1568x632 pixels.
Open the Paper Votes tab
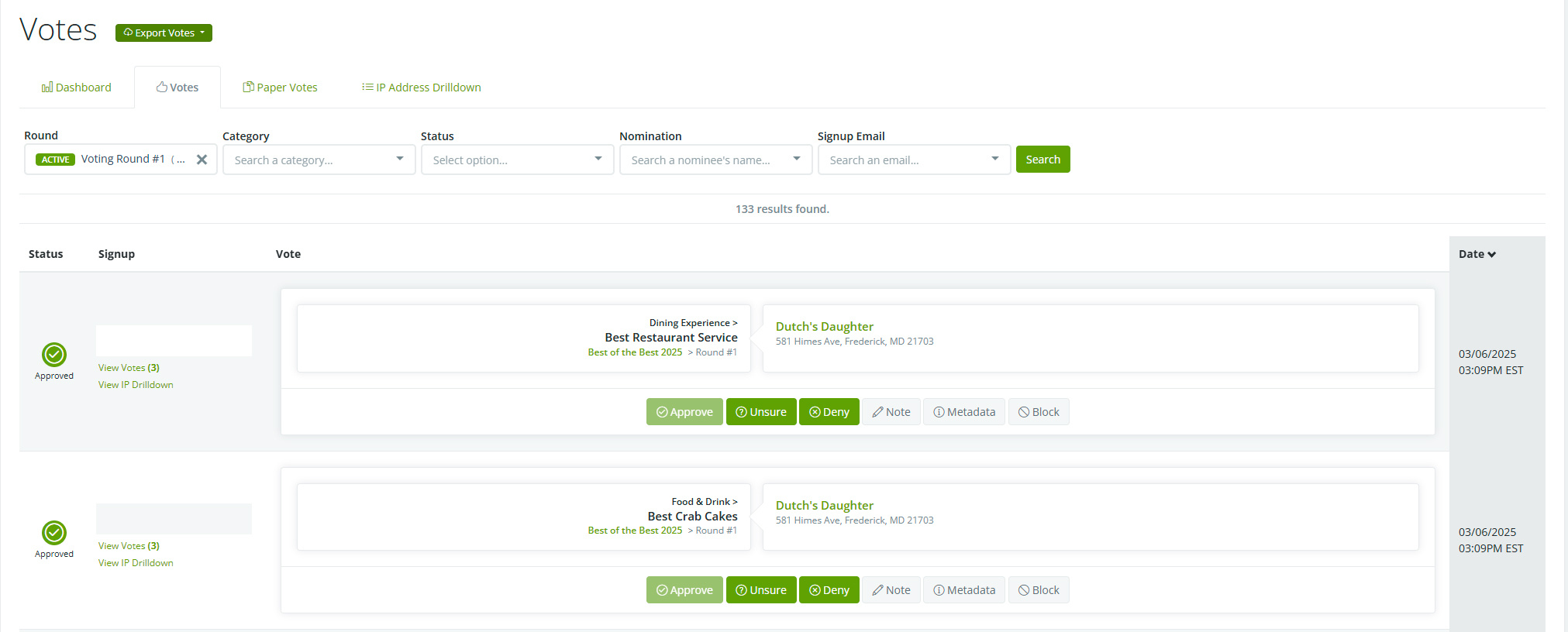tap(281, 88)
